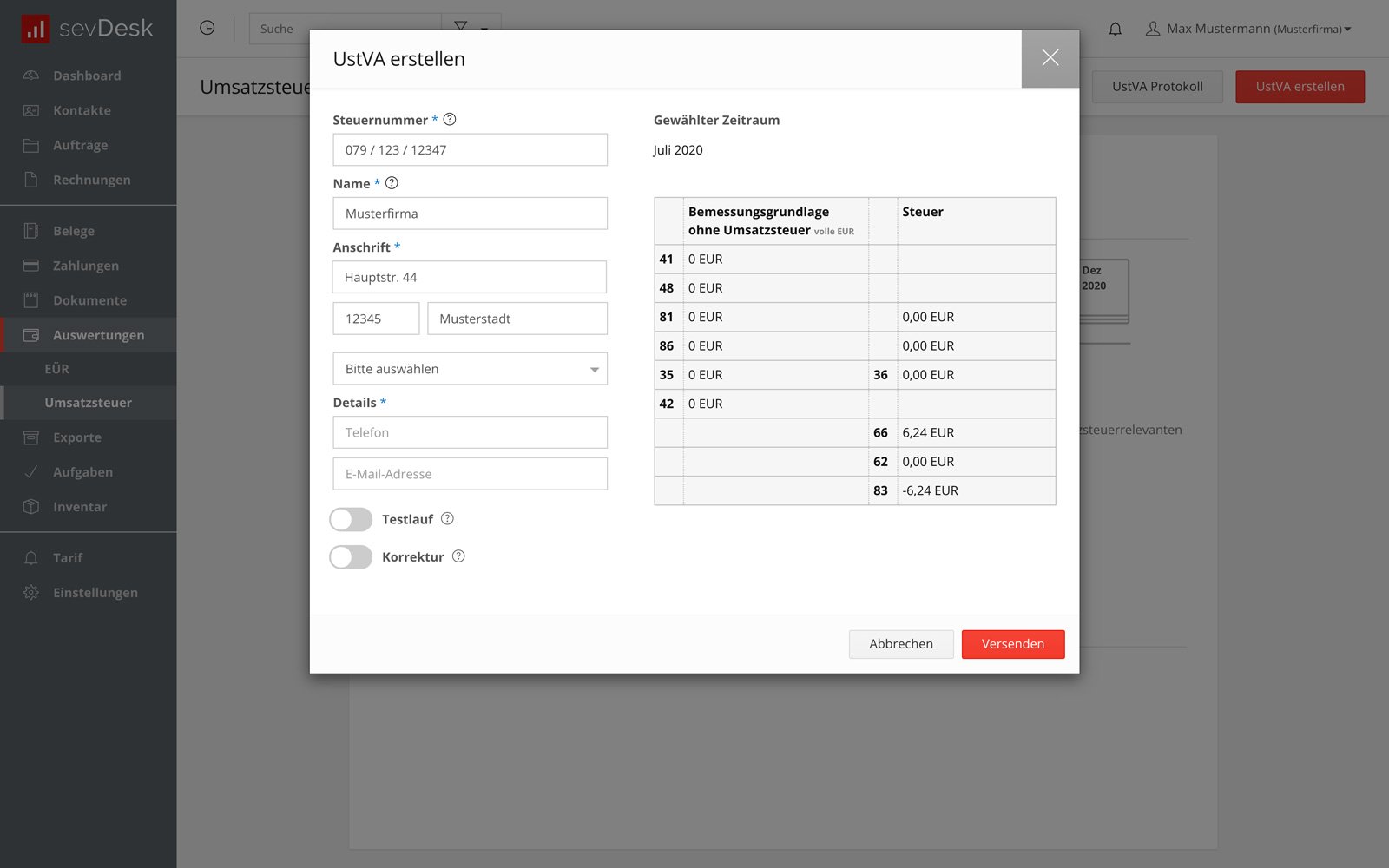This screenshot has height=868, width=1389.
Task: Show help icon next to Korrektur
Action: [458, 556]
